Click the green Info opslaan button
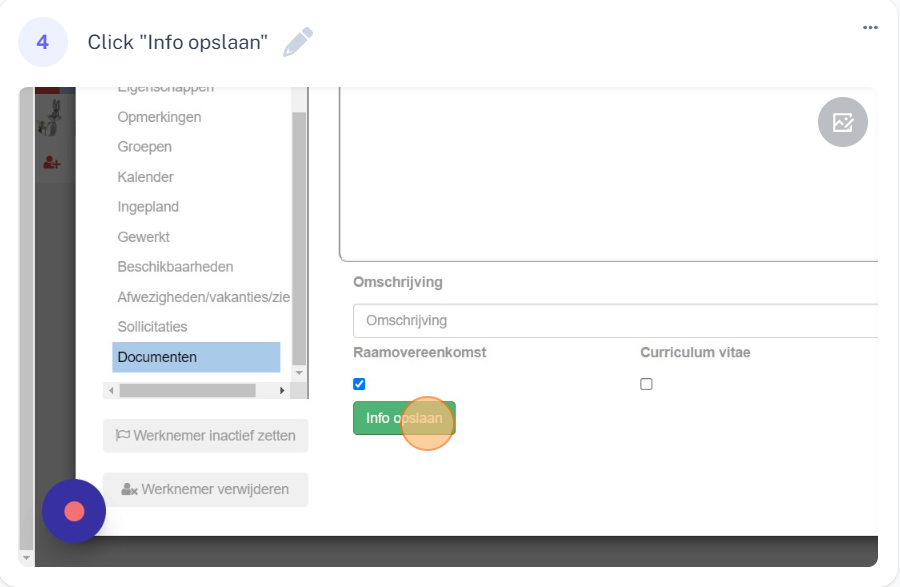900x587 pixels. pyautogui.click(x=404, y=418)
